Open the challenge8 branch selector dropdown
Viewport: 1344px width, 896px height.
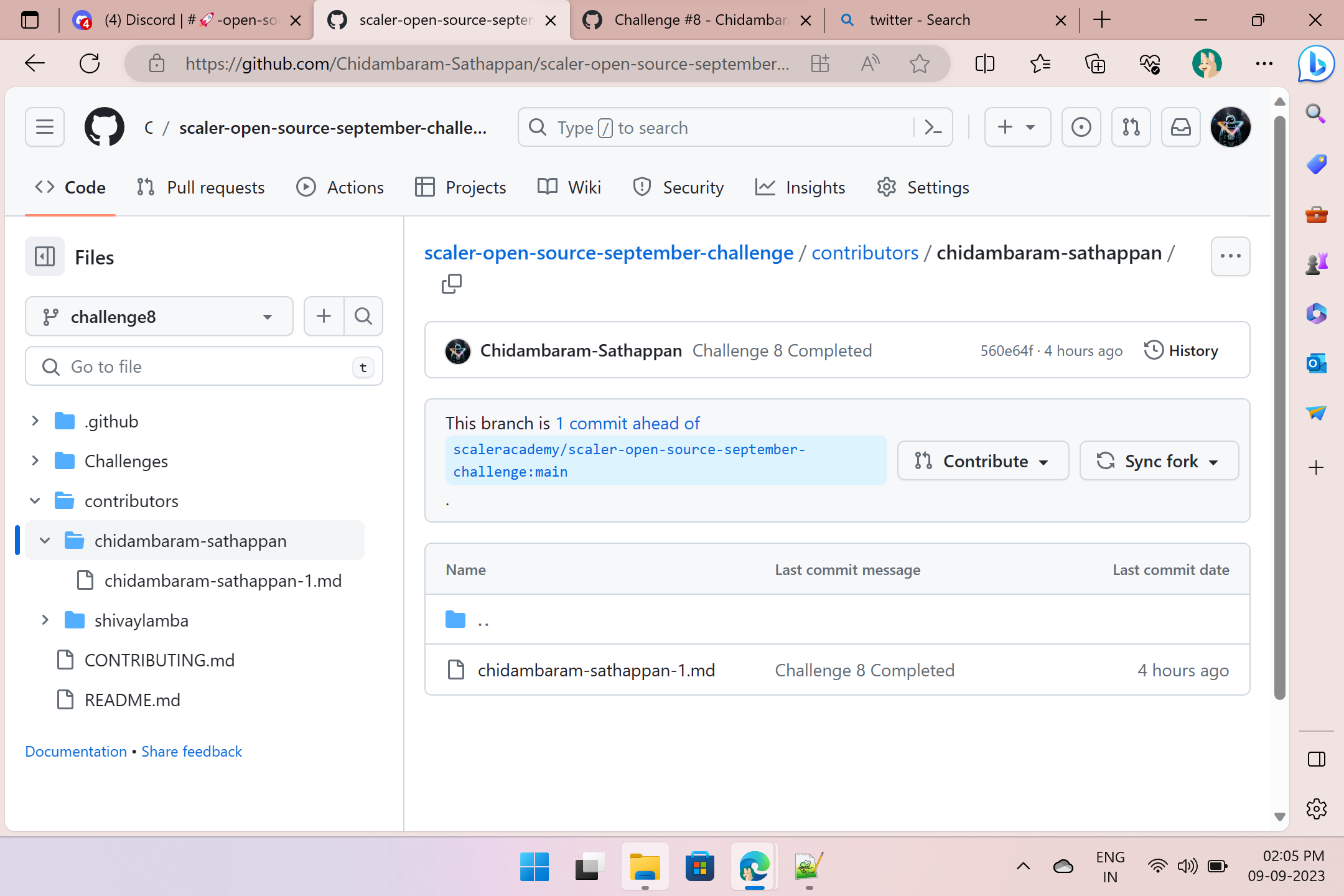click(159, 316)
